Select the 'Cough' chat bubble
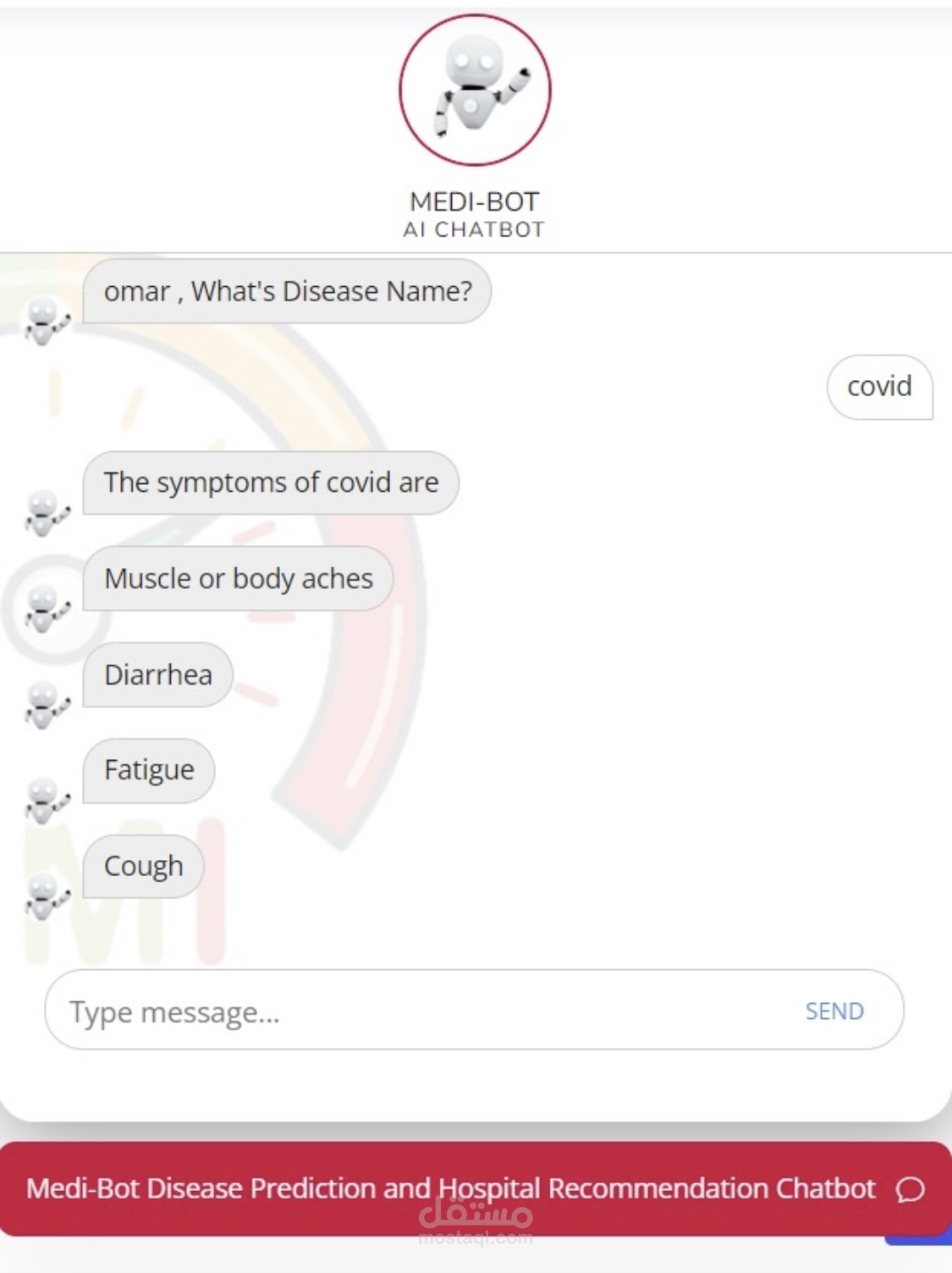The width and height of the screenshot is (952, 1273). (142, 865)
